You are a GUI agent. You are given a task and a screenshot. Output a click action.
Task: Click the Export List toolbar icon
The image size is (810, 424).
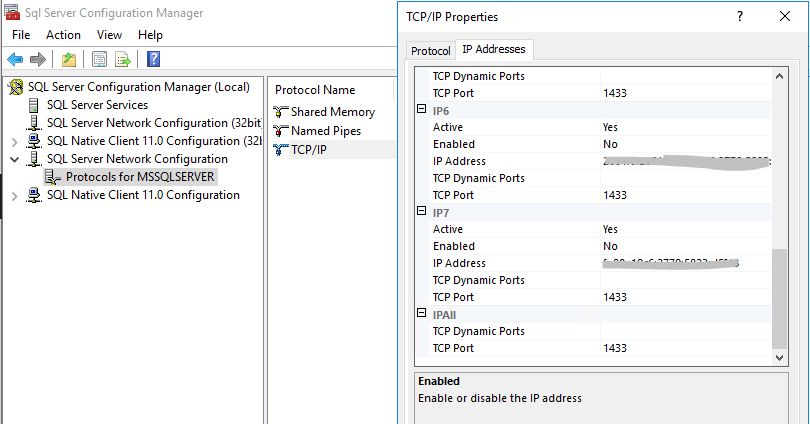(123, 59)
